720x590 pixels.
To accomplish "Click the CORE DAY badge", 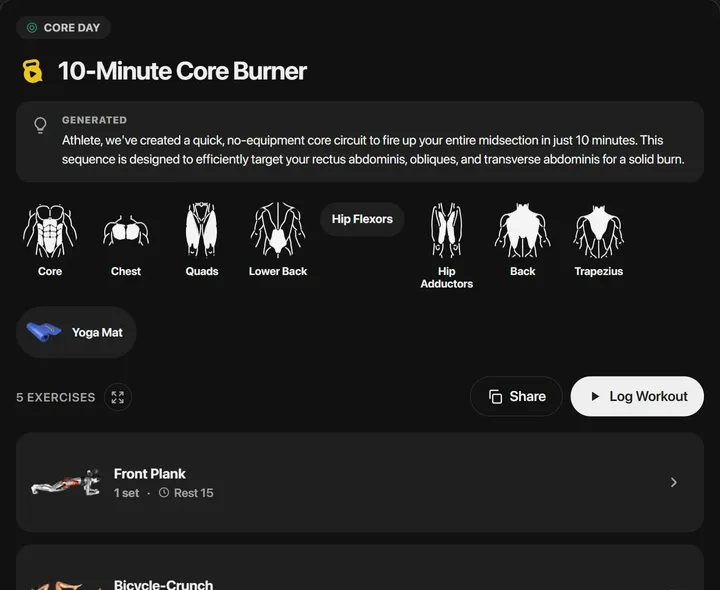I will pyautogui.click(x=63, y=28).
